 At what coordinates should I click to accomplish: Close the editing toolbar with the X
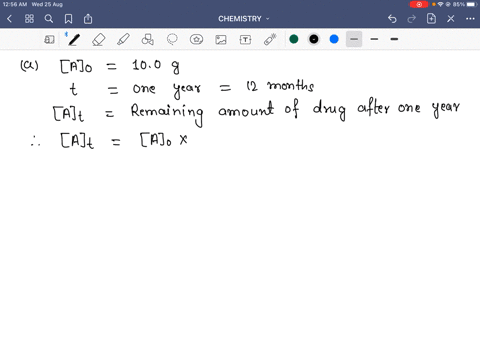[x=451, y=19]
